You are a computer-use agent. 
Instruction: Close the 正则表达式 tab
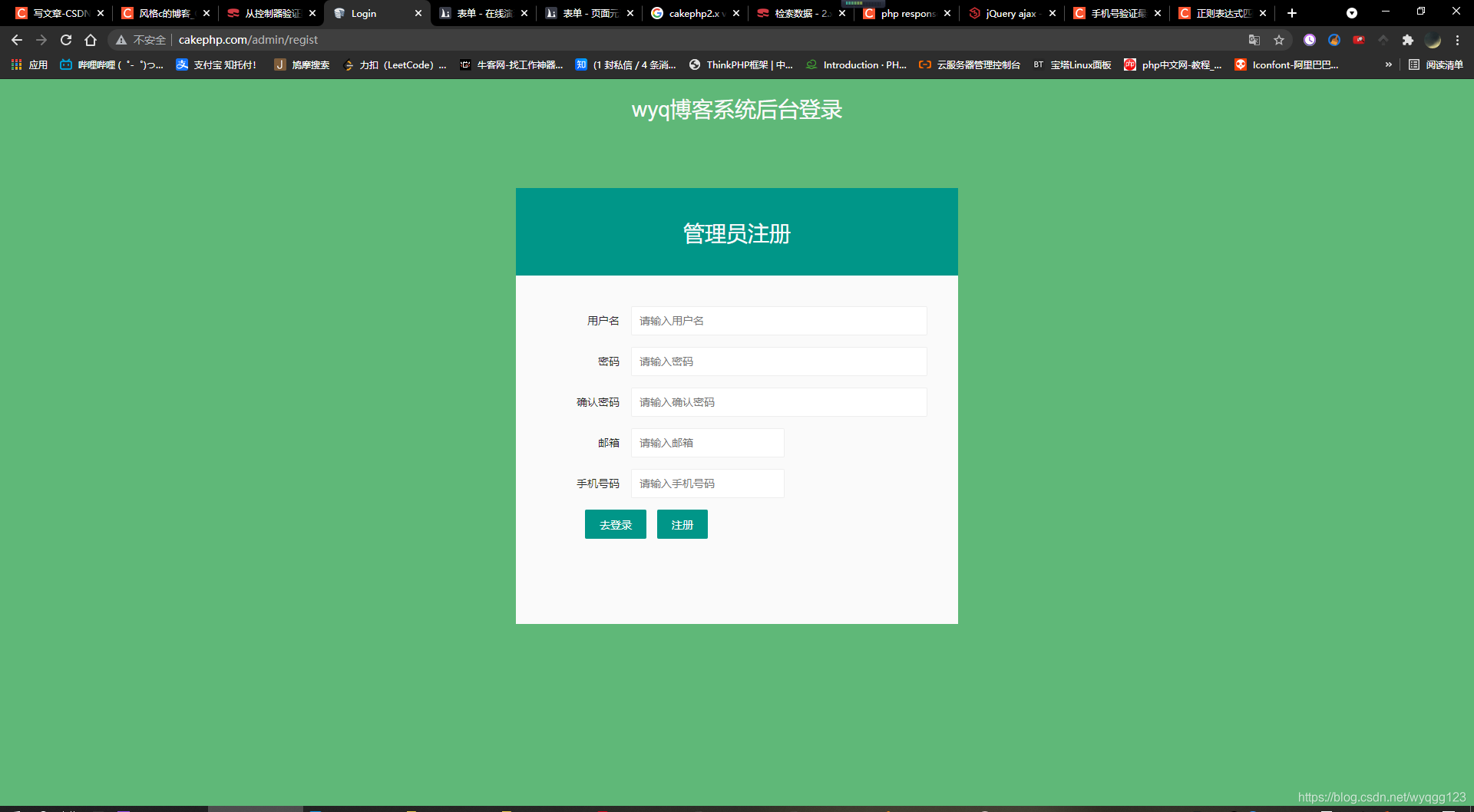click(1263, 13)
